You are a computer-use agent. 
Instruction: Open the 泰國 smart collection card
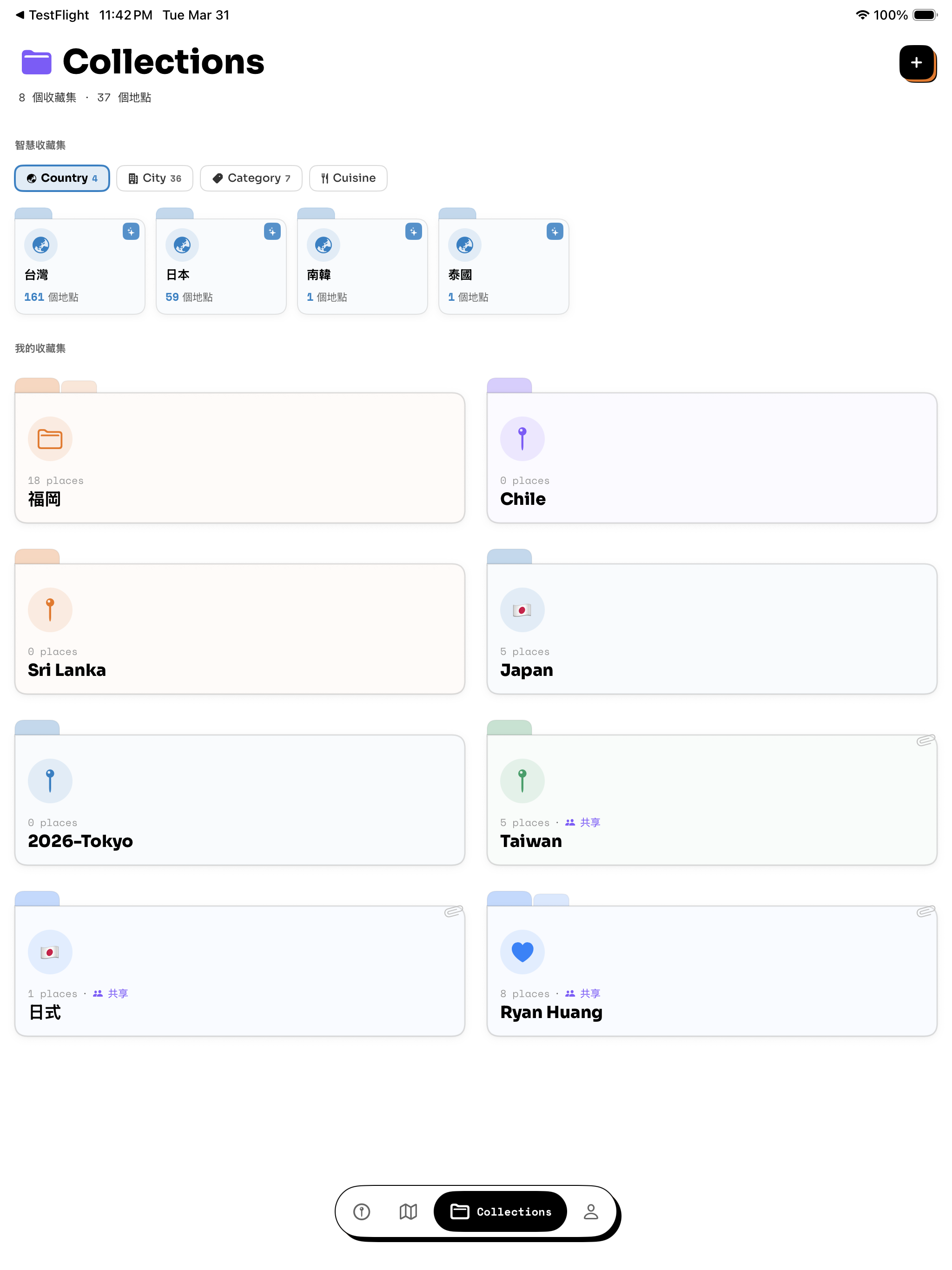tap(503, 266)
